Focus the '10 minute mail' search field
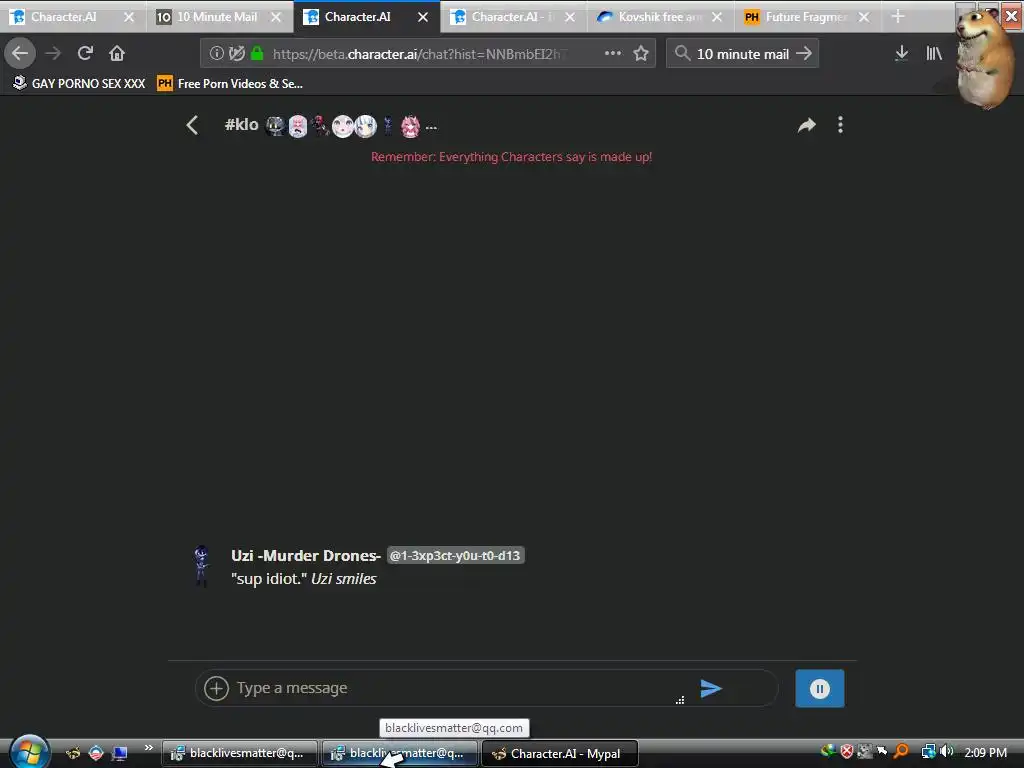 point(743,54)
